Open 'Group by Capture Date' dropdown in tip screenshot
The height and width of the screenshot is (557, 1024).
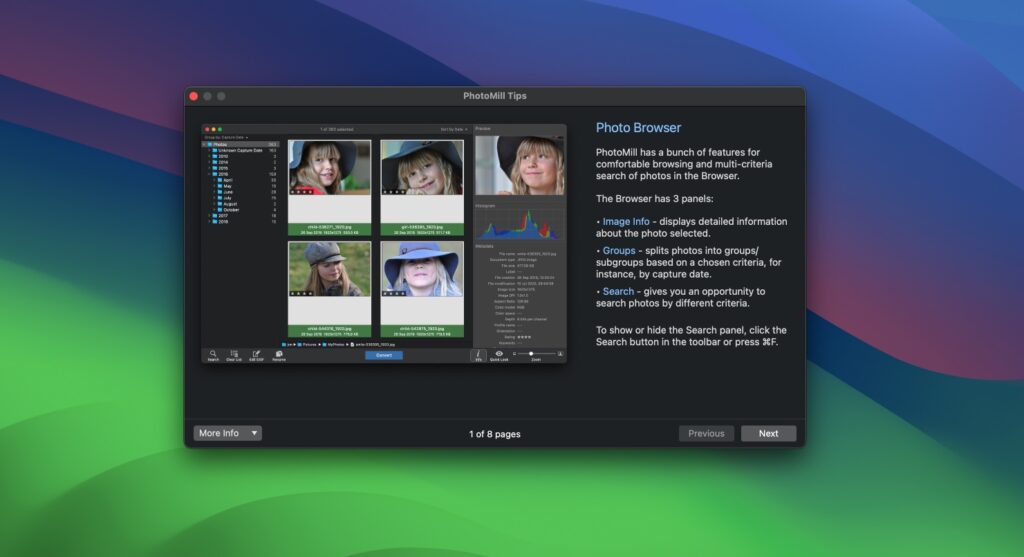226,137
